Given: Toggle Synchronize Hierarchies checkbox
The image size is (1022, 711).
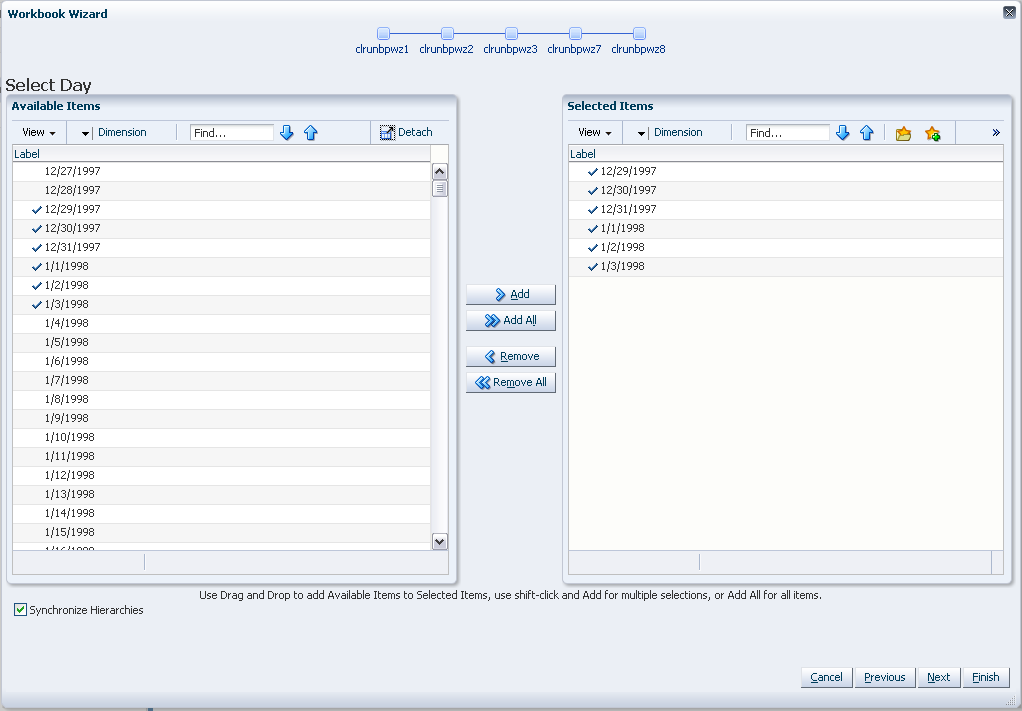Looking at the screenshot, I should [21, 610].
